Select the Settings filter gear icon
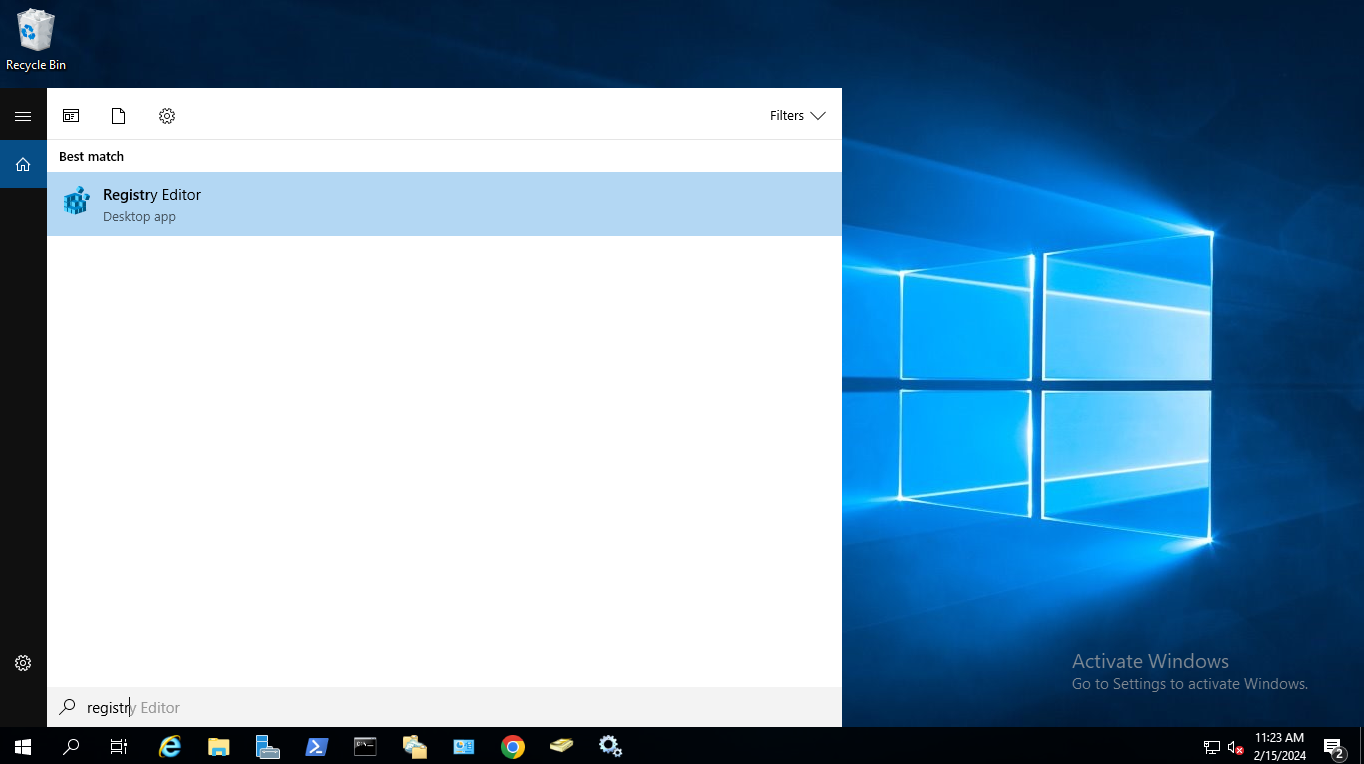The image size is (1364, 764). [167, 116]
